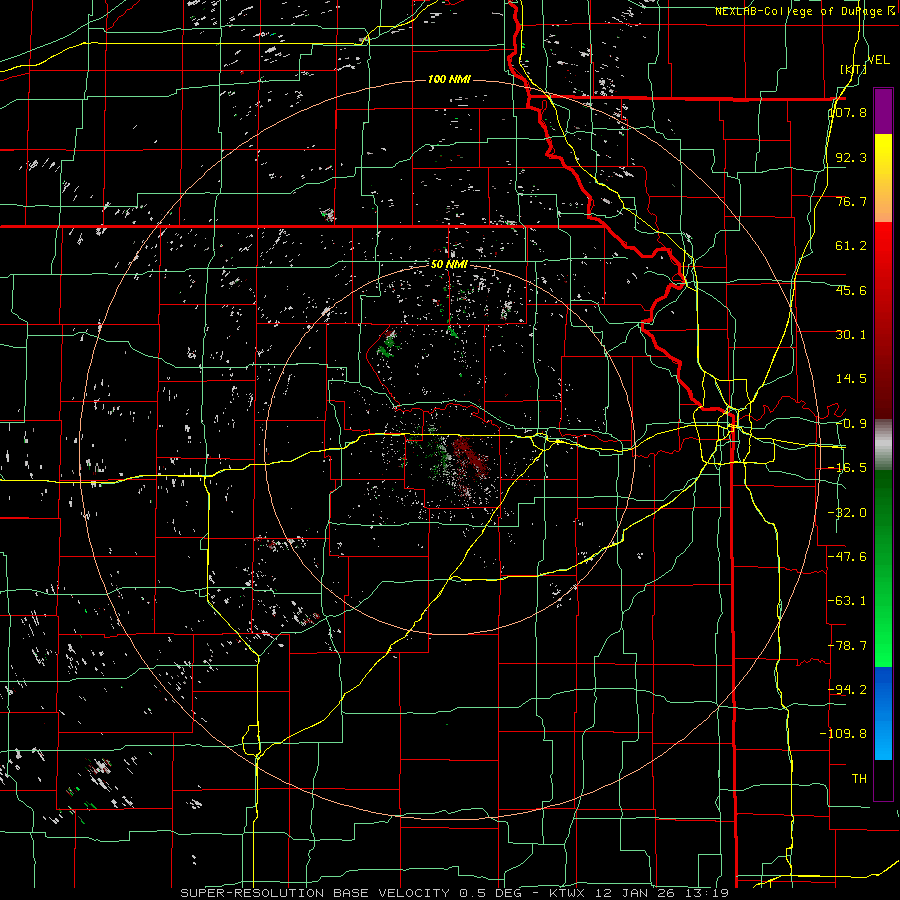Click the light blue segment of the color bar
Viewport: 900px width, 900px height.
tap(883, 713)
